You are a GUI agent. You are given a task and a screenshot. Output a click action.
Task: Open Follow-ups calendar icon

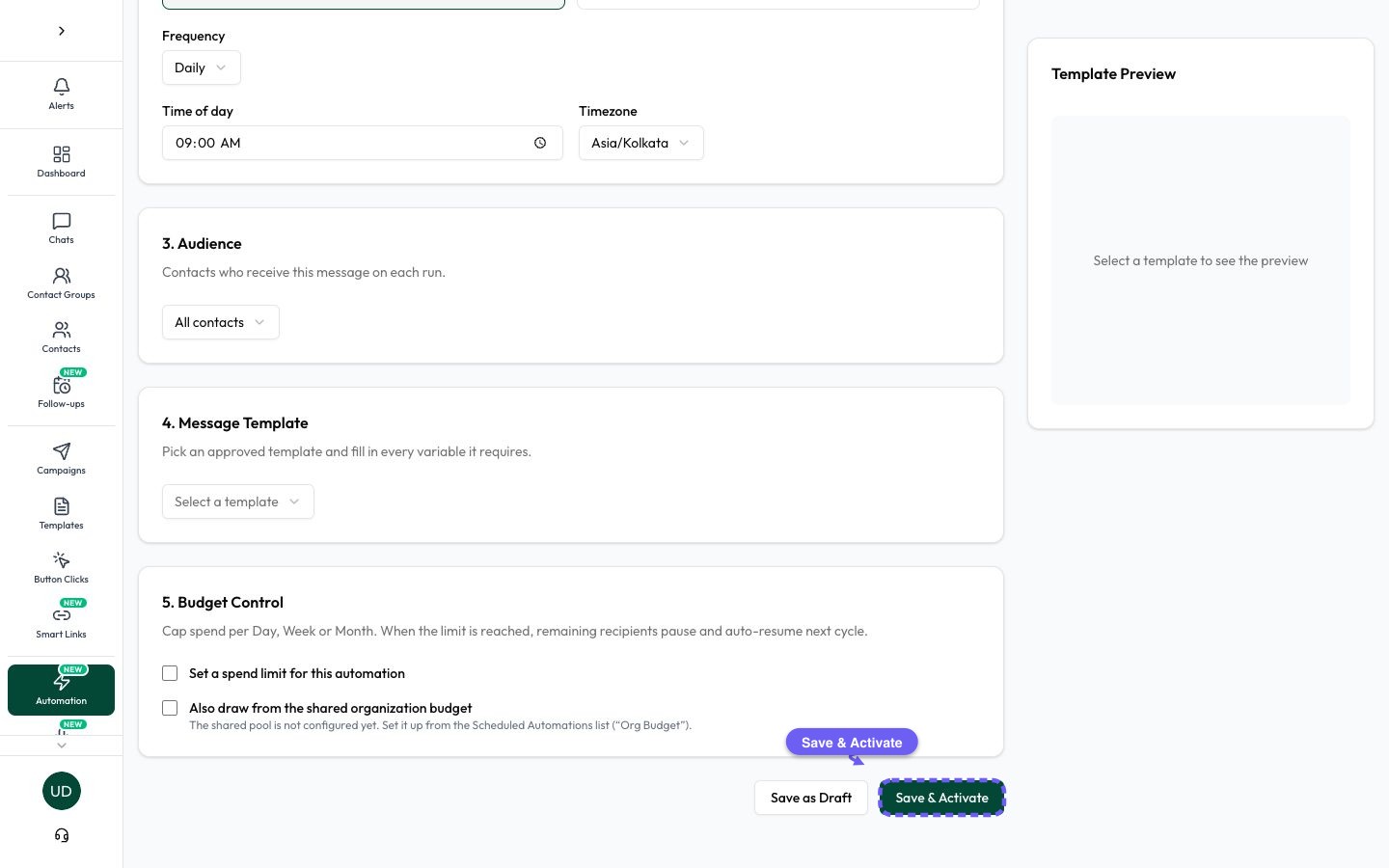[61, 386]
